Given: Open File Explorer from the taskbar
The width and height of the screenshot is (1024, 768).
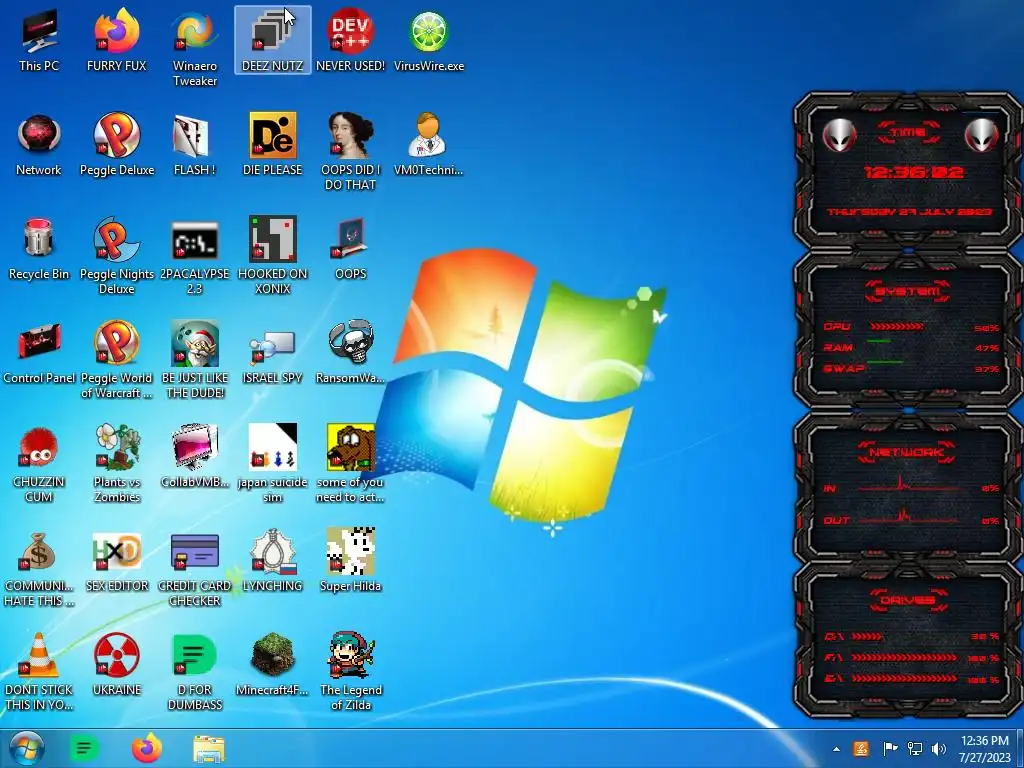Looking at the screenshot, I should point(209,749).
